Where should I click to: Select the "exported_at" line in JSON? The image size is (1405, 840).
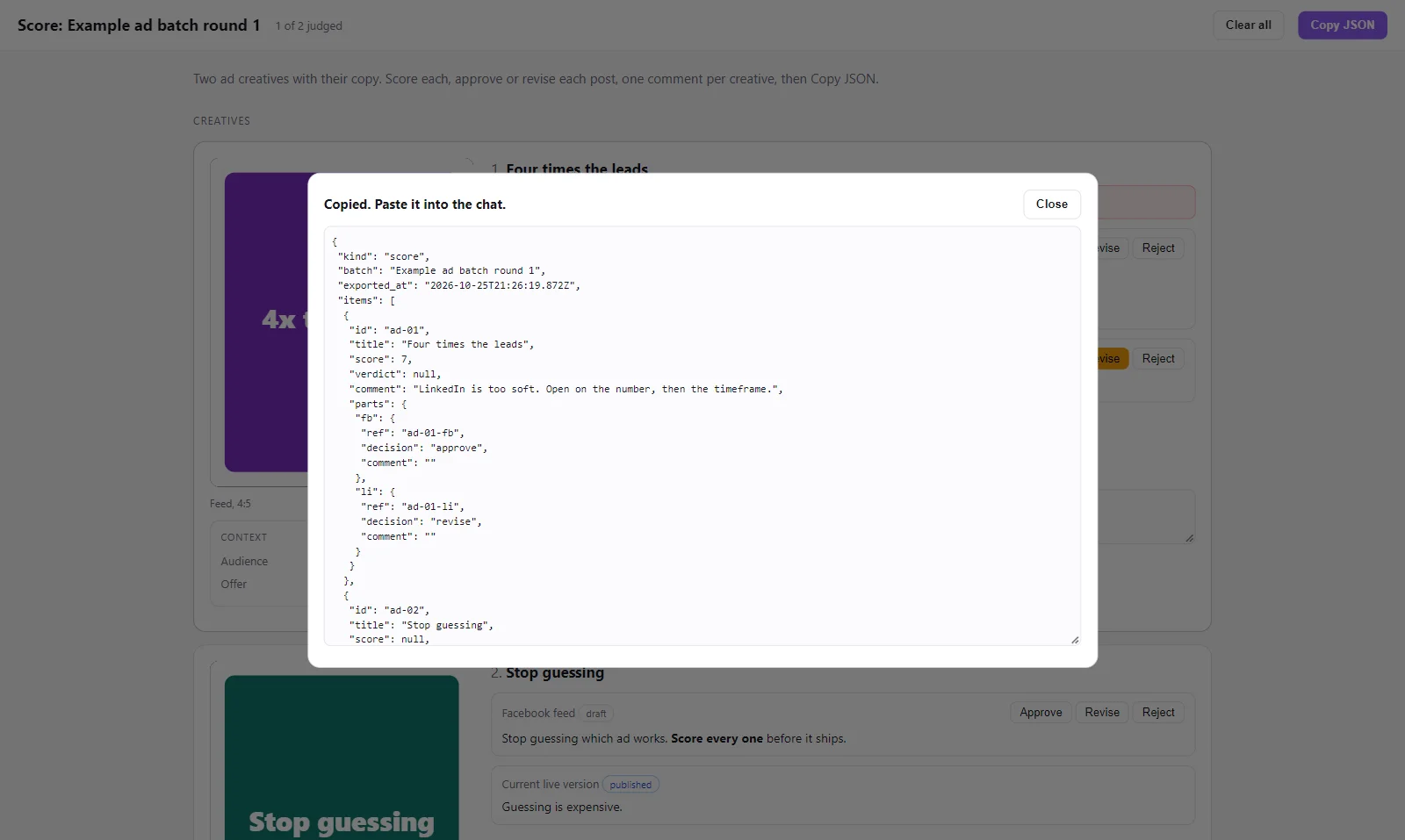point(459,285)
